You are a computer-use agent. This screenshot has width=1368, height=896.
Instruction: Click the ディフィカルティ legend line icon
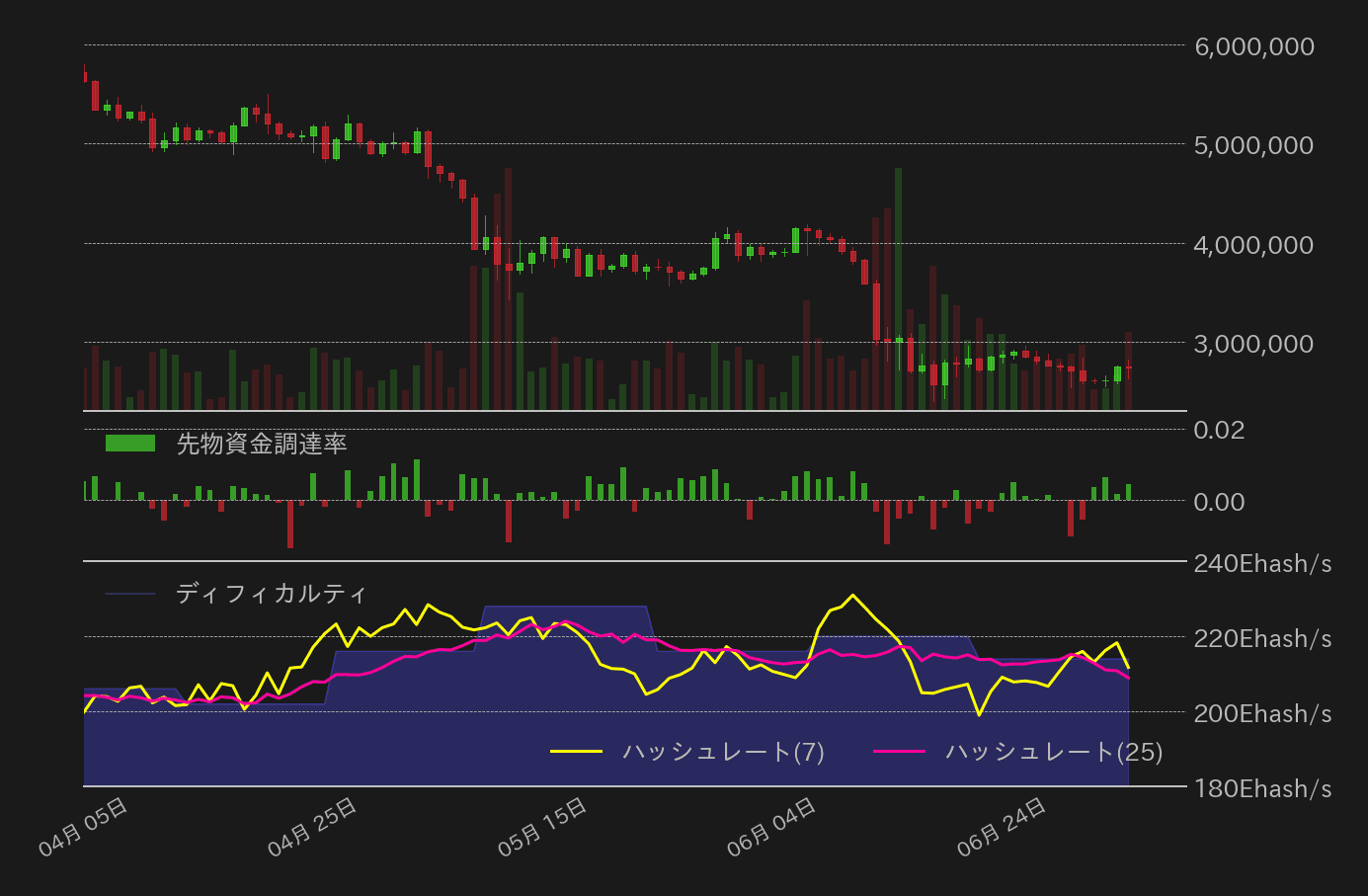coord(131,594)
